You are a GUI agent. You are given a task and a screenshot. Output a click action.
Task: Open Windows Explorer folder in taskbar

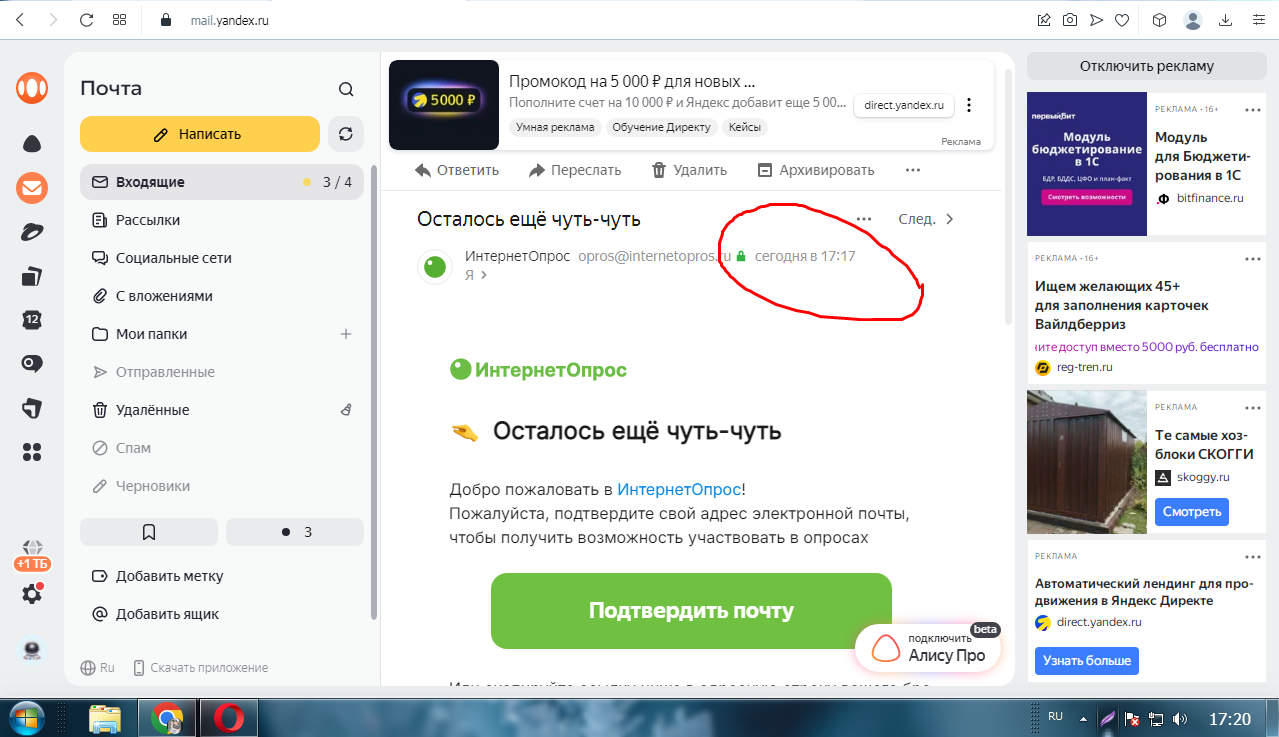105,718
